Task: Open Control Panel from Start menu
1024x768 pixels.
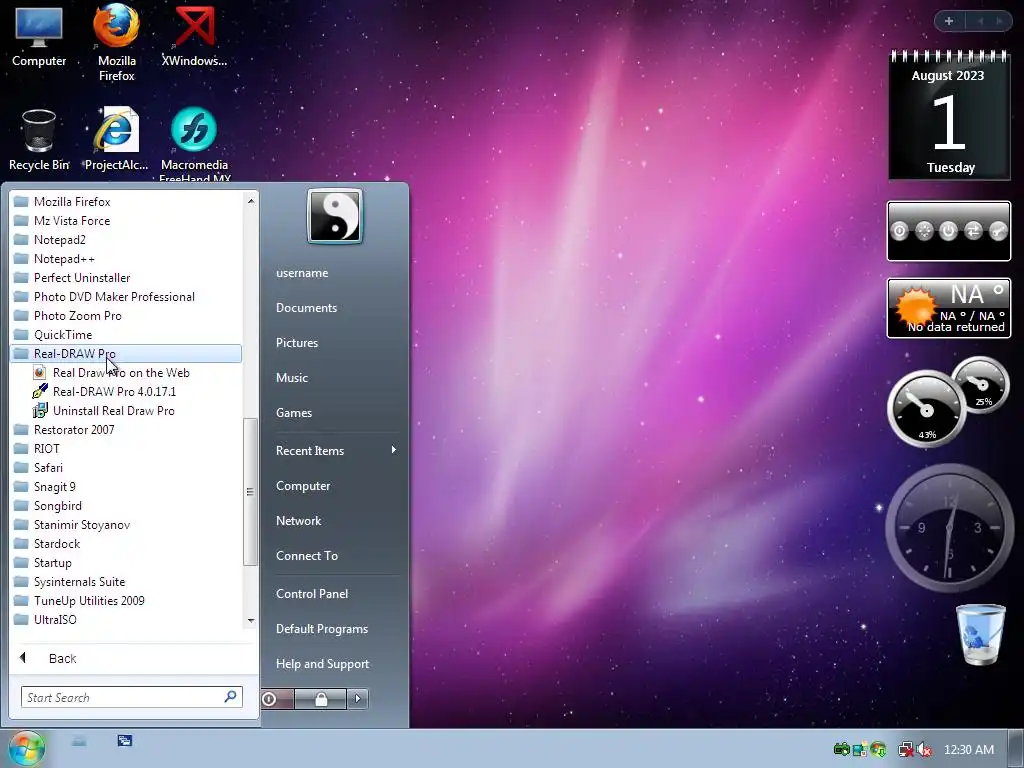Action: coord(312,594)
